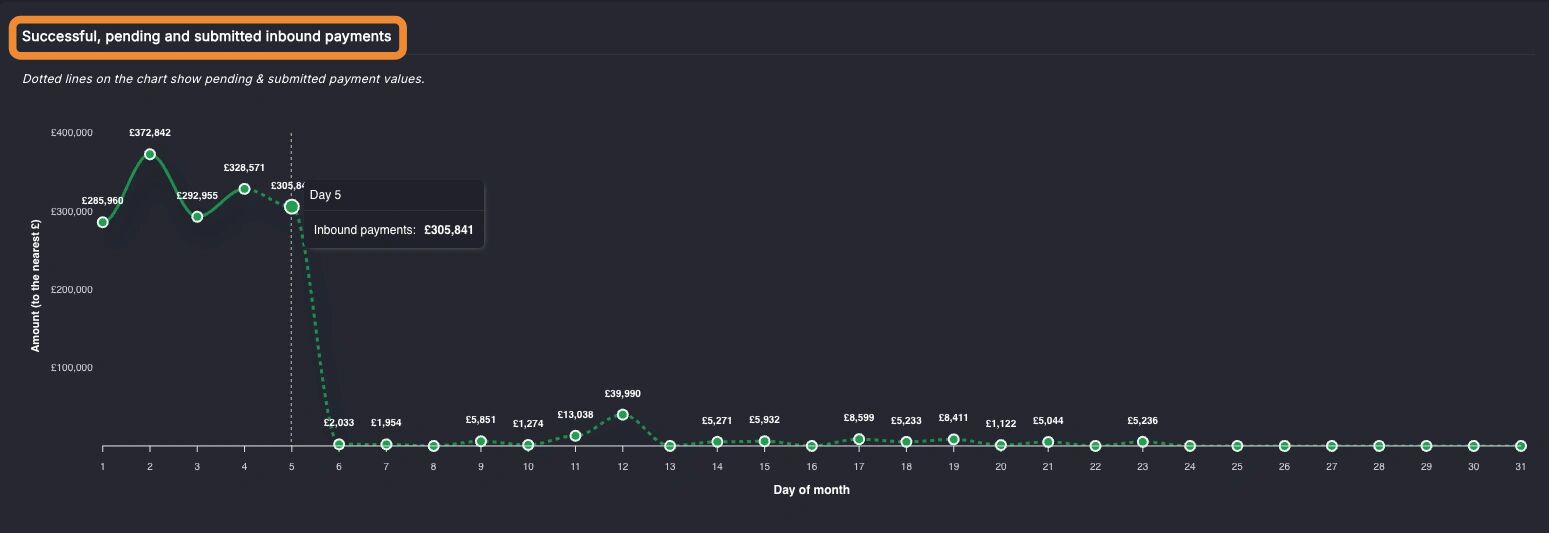
Task: Click the tooltip's £305,841 inbound payments value
Action: click(448, 230)
